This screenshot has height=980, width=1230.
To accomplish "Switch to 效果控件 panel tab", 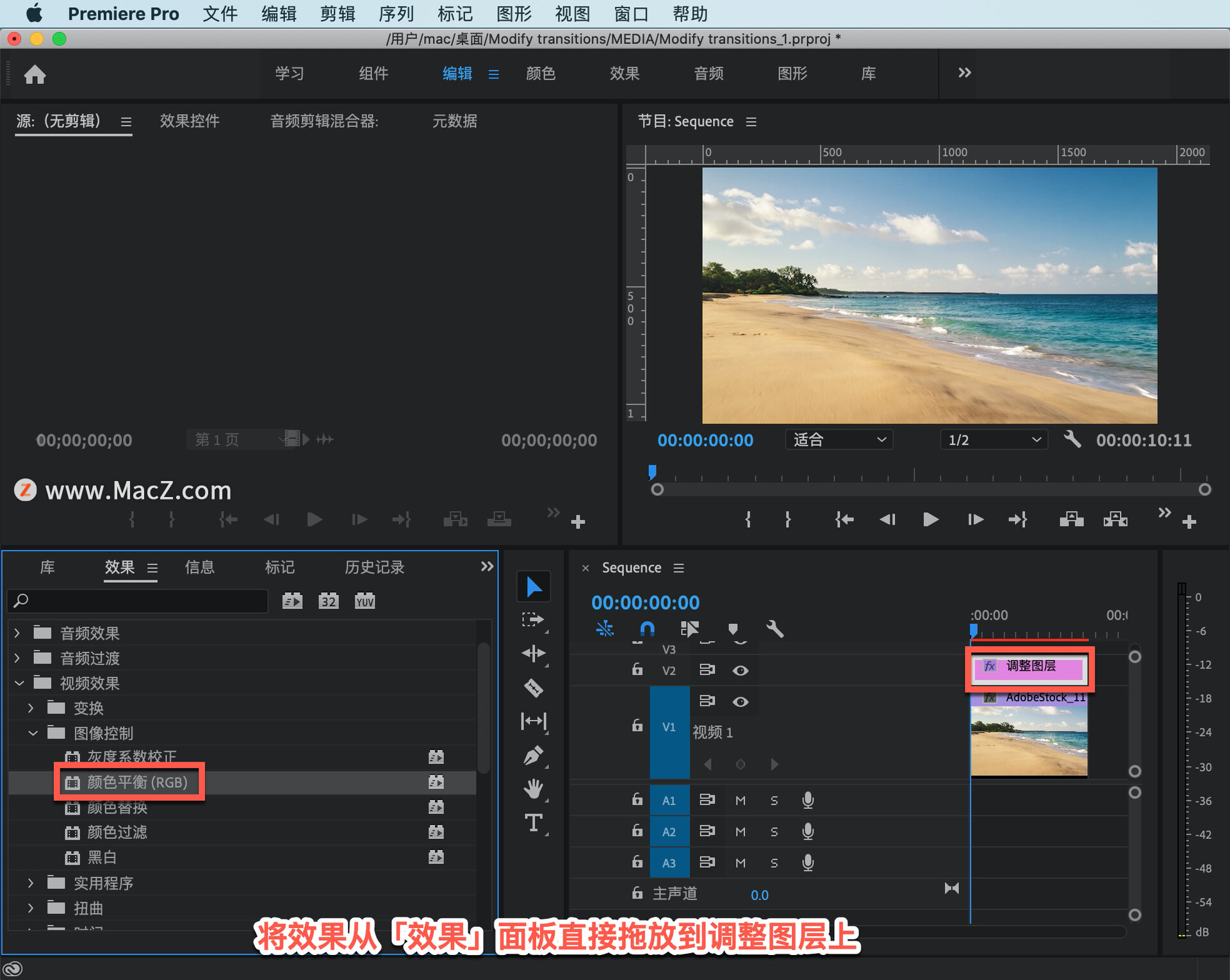I will coord(189,120).
